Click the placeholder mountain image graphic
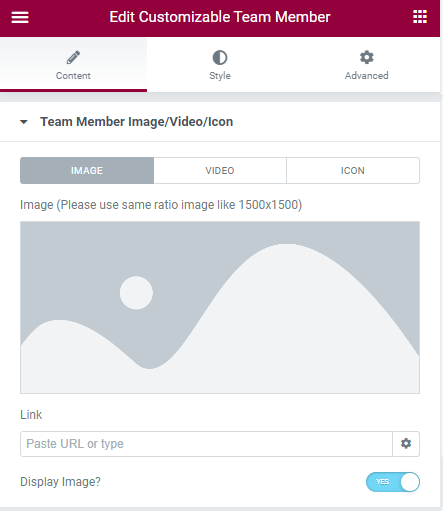Image resolution: width=443 pixels, height=511 pixels. point(220,307)
